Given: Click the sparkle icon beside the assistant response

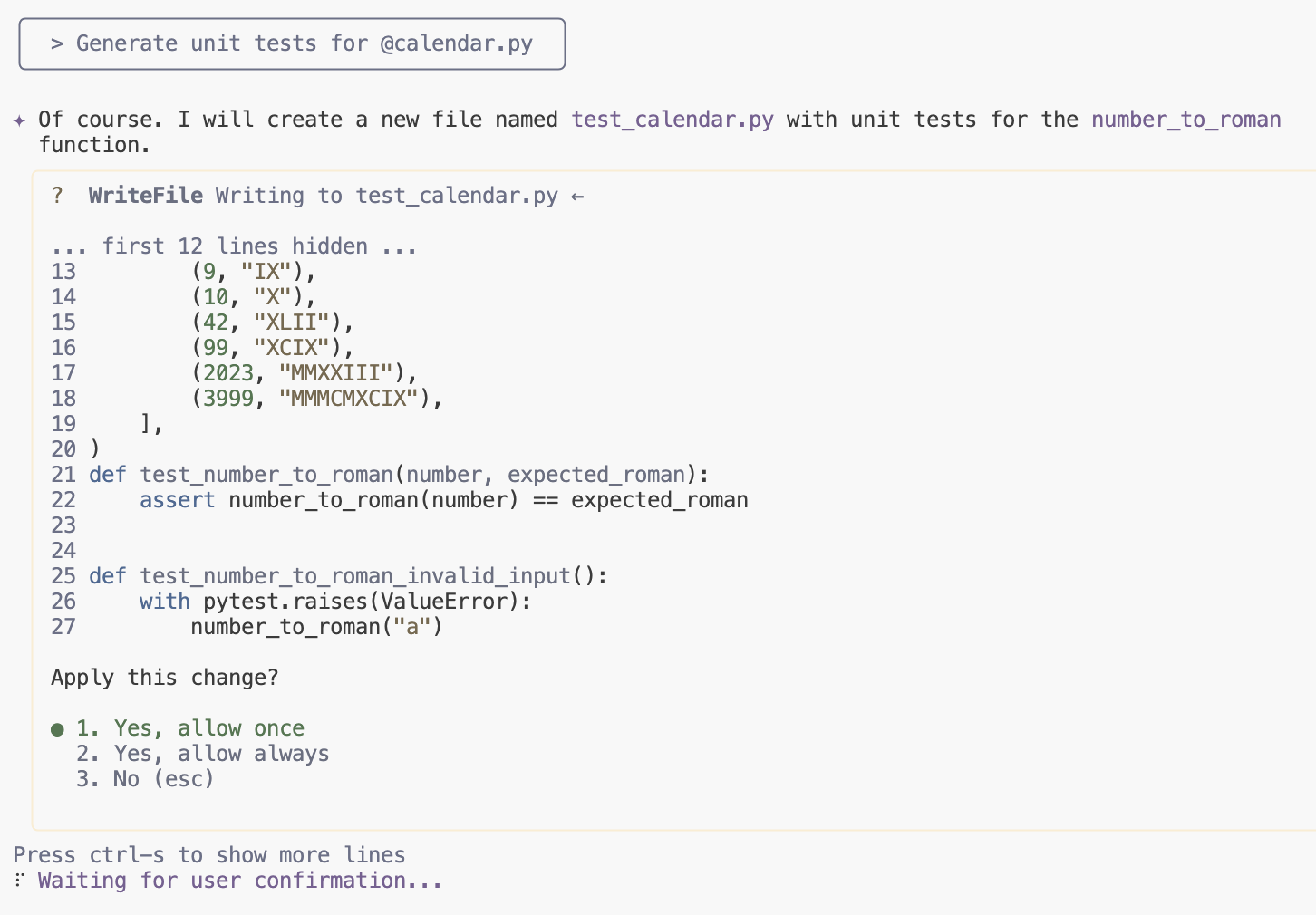Looking at the screenshot, I should click(20, 120).
